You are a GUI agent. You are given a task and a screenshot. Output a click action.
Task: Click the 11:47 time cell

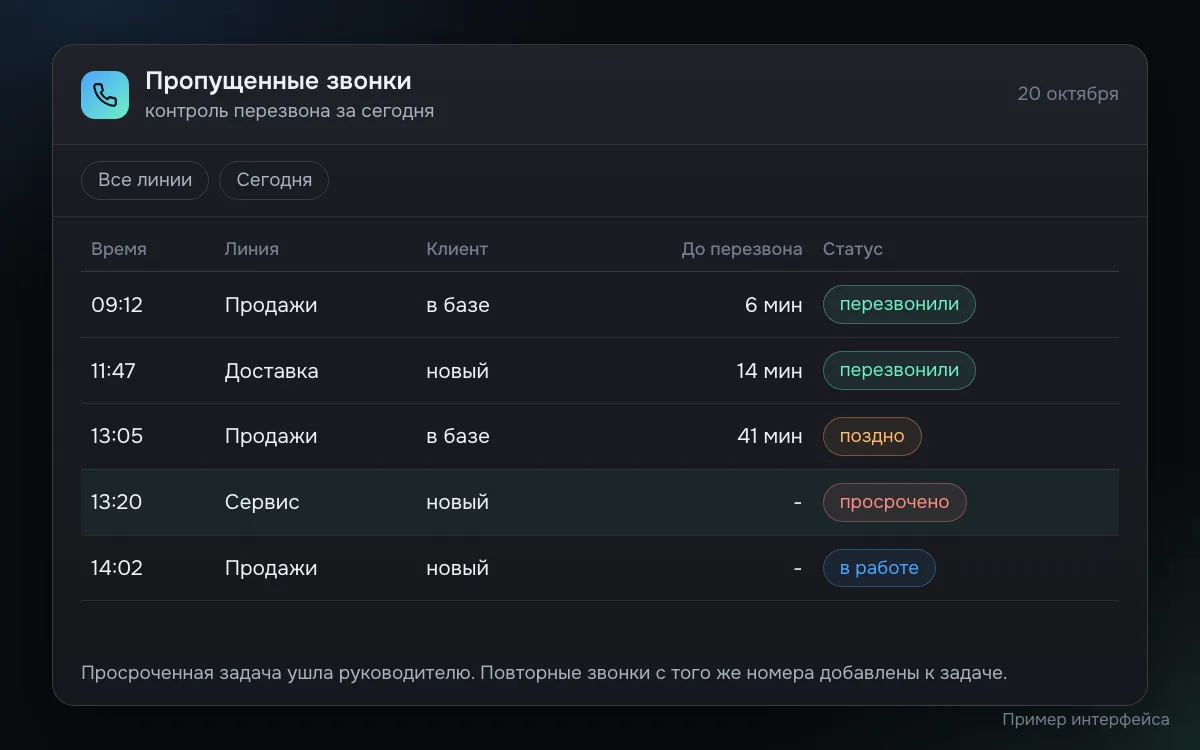114,371
